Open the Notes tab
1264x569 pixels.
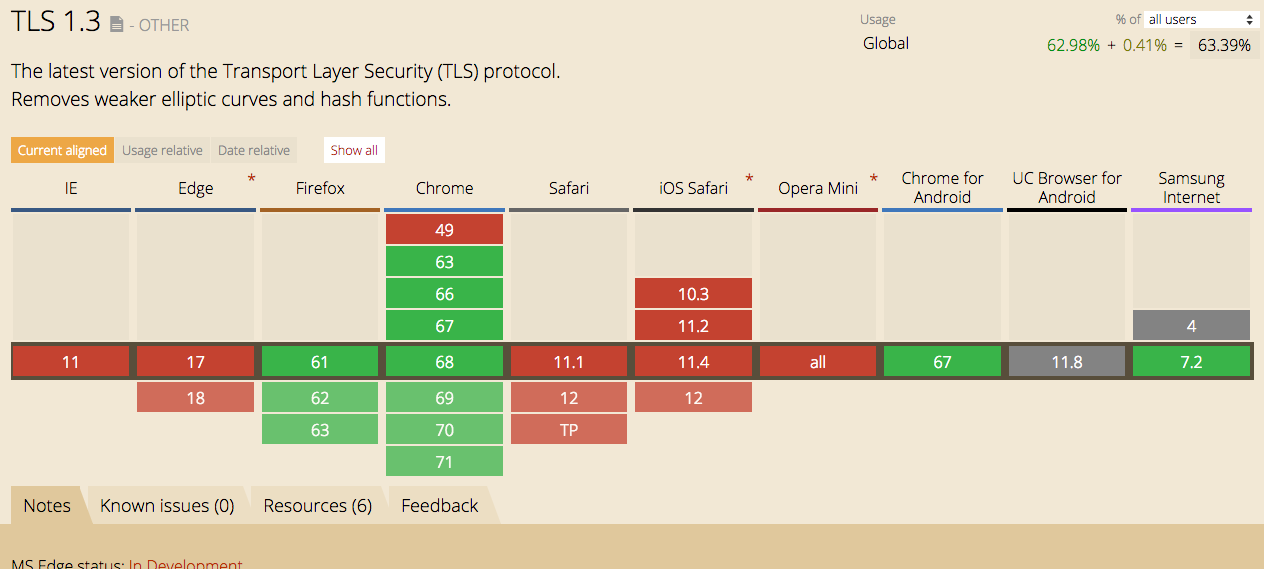[x=47, y=505]
